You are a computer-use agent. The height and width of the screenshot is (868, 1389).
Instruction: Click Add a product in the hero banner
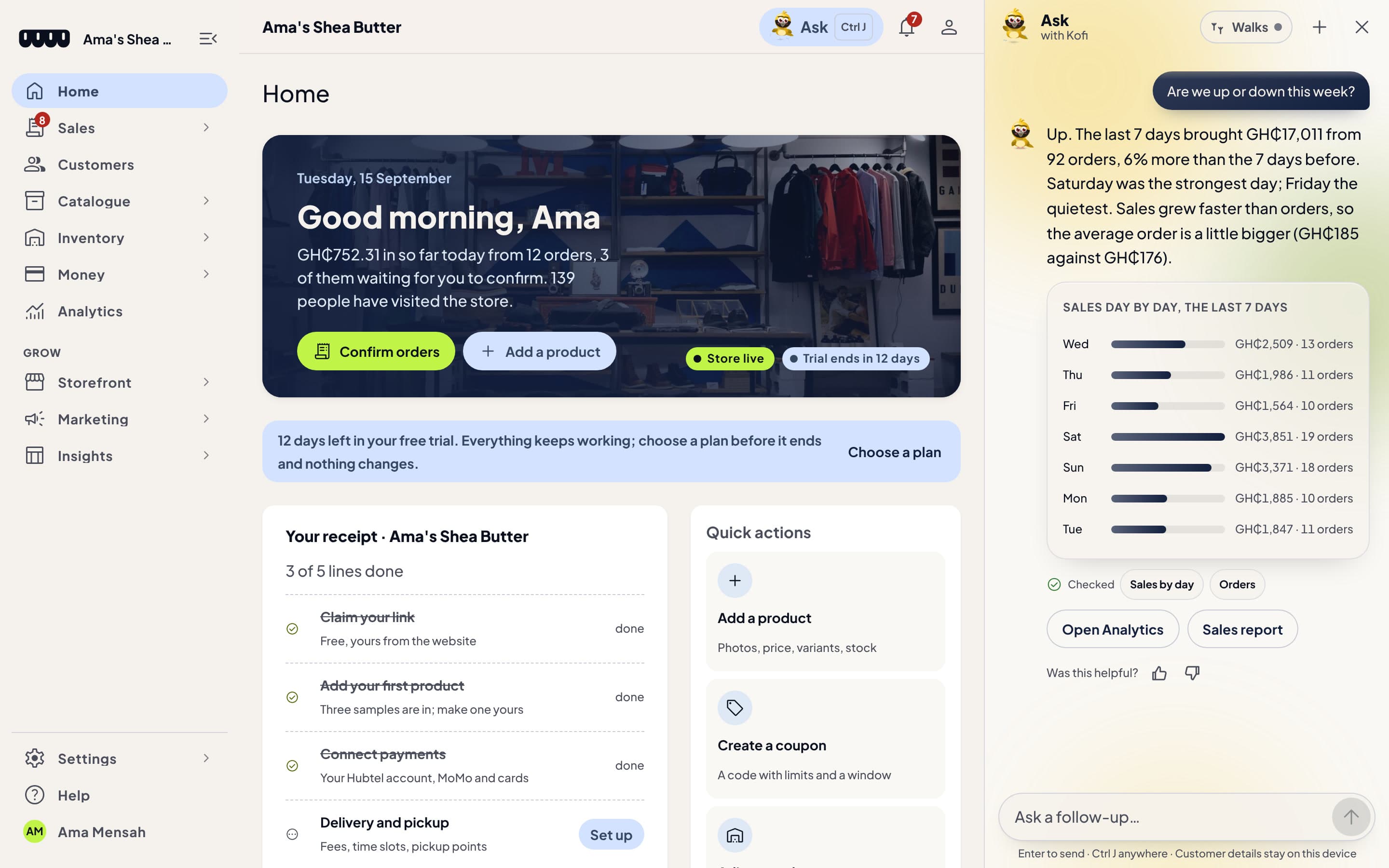540,352
